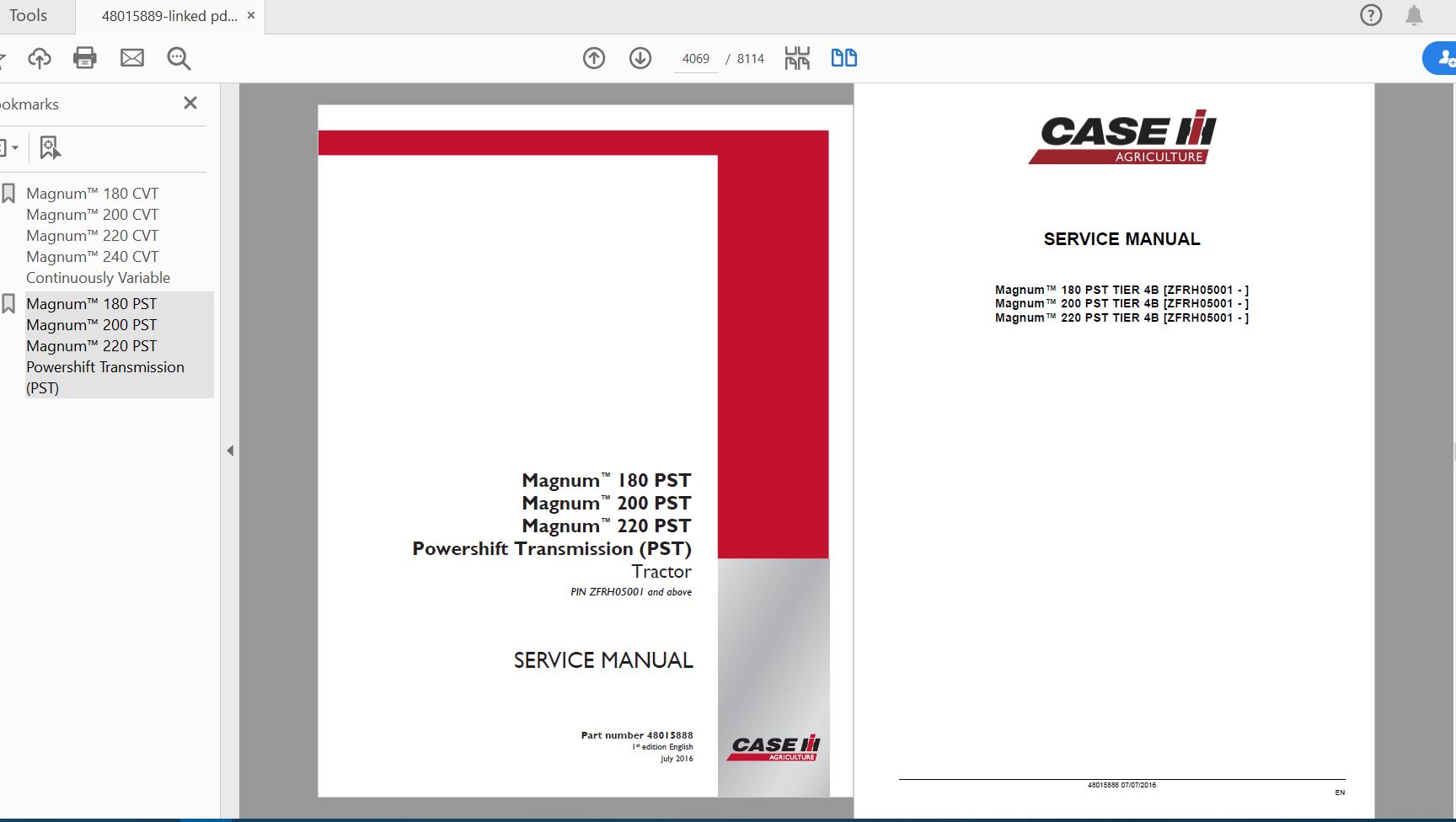The height and width of the screenshot is (822, 1456).
Task: Toggle two-page view mode
Action: (x=843, y=58)
